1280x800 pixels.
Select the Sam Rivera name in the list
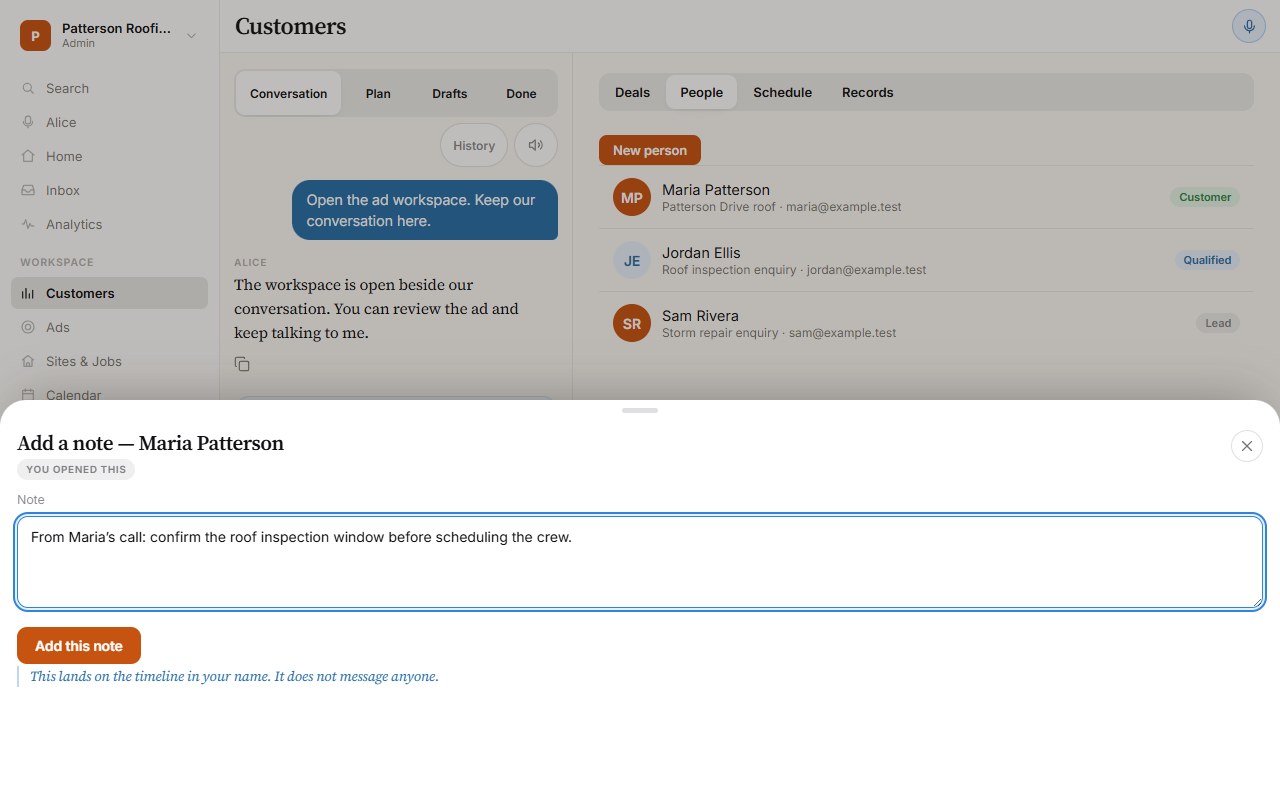[700, 316]
